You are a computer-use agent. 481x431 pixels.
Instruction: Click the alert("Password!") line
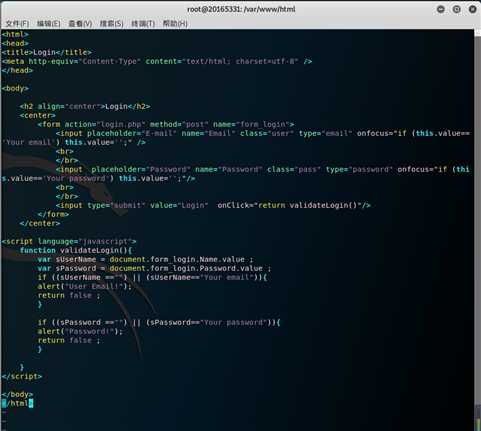tap(80, 331)
